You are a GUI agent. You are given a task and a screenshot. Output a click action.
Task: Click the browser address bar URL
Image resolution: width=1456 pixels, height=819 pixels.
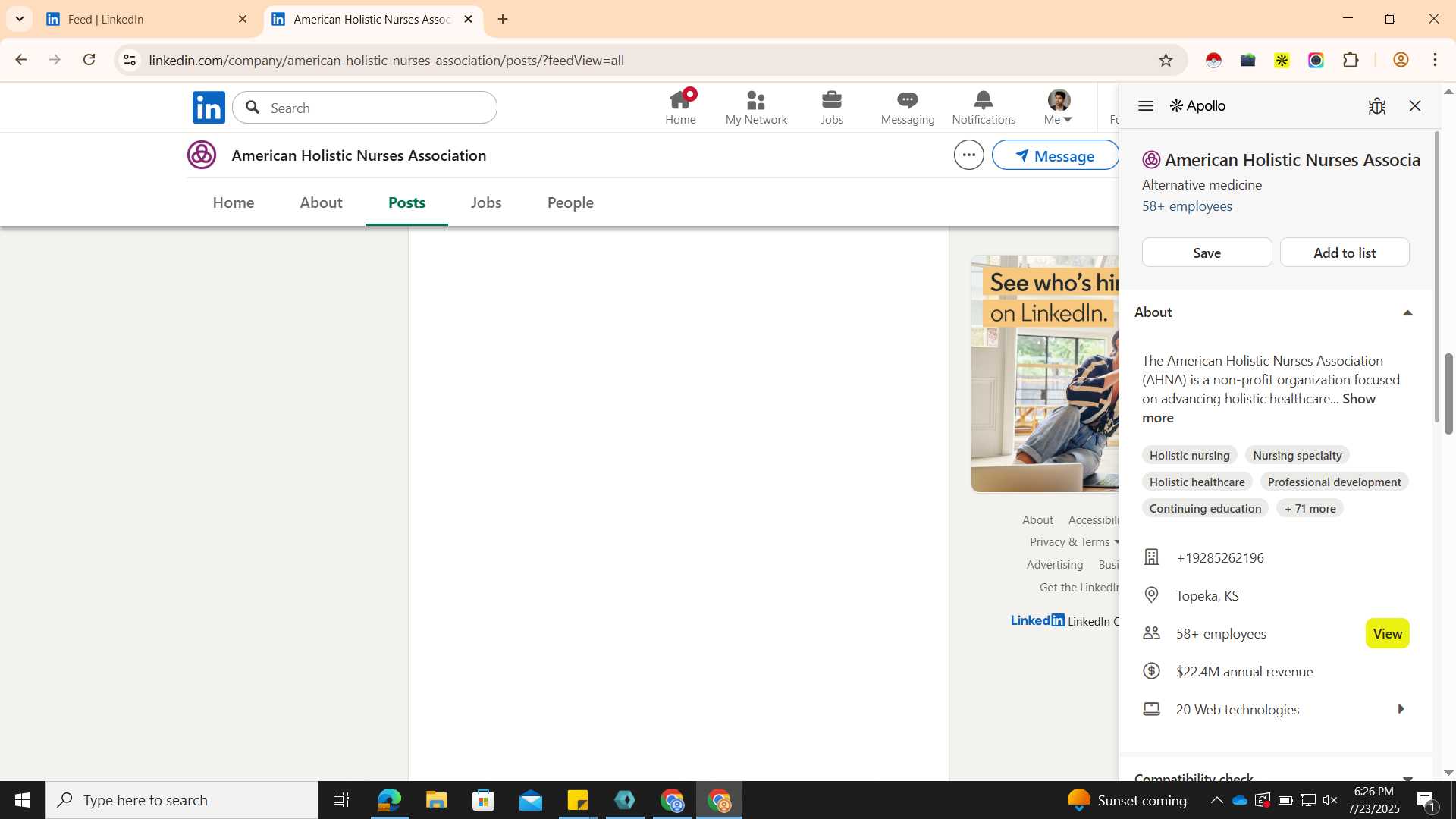point(386,60)
